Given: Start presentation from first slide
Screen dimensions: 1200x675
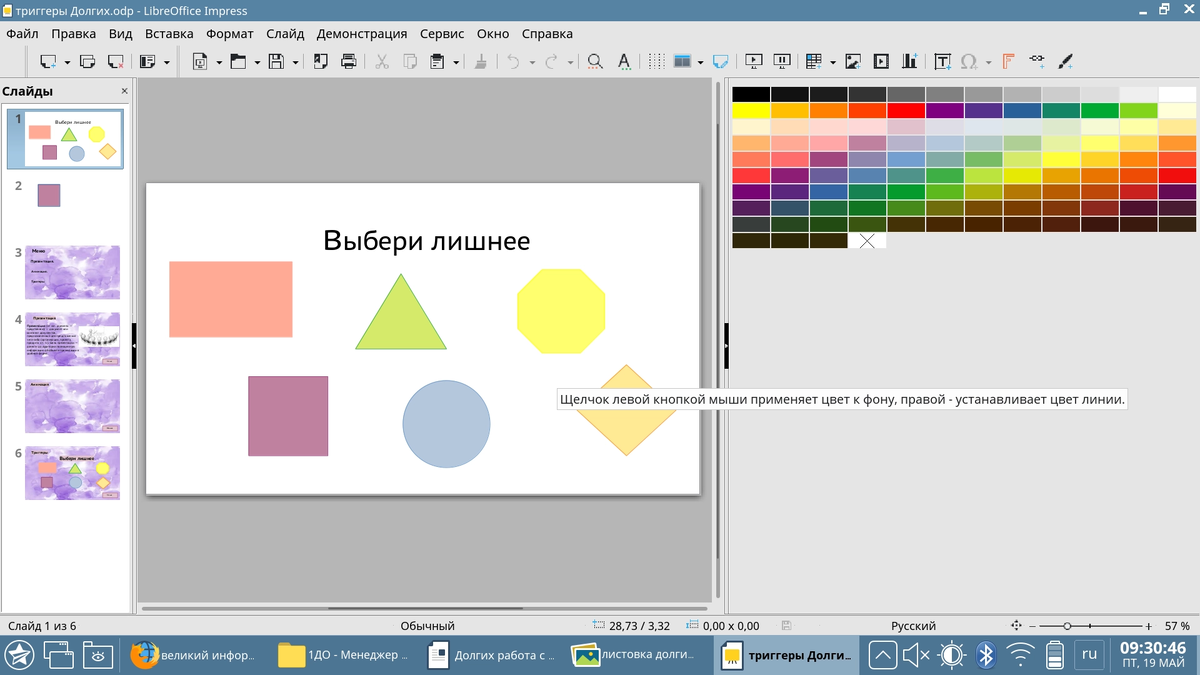Looking at the screenshot, I should (755, 61).
